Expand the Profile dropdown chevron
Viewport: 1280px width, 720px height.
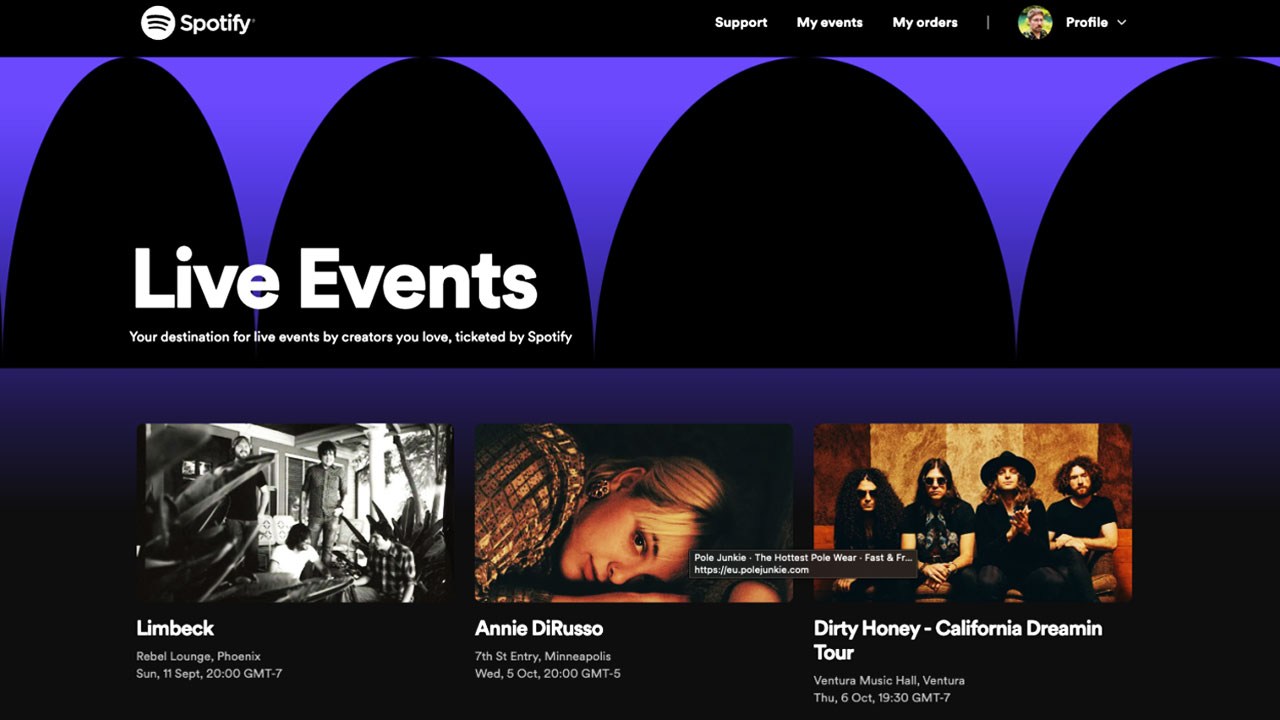point(1122,22)
